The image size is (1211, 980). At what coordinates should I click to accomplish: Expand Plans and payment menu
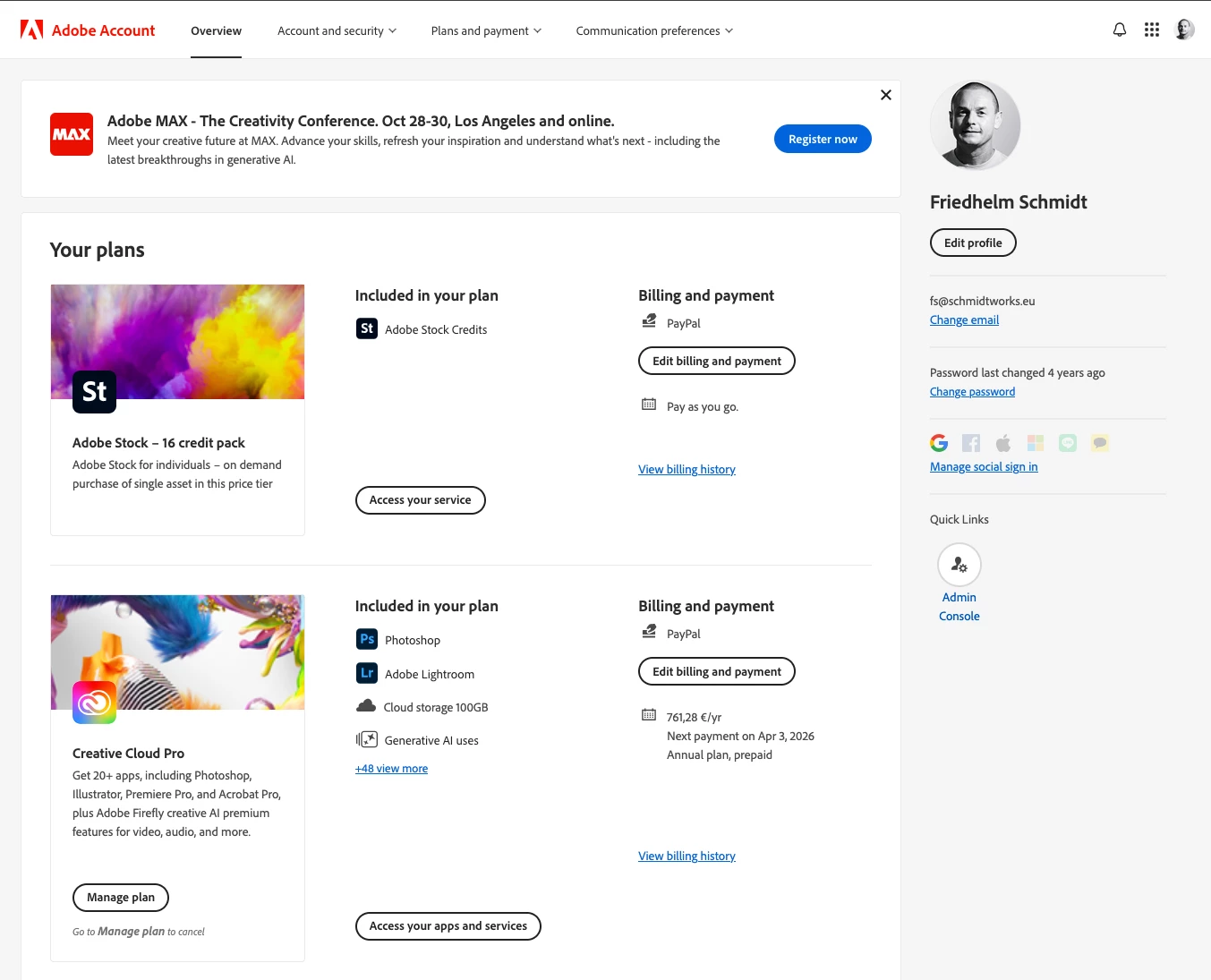coord(486,30)
